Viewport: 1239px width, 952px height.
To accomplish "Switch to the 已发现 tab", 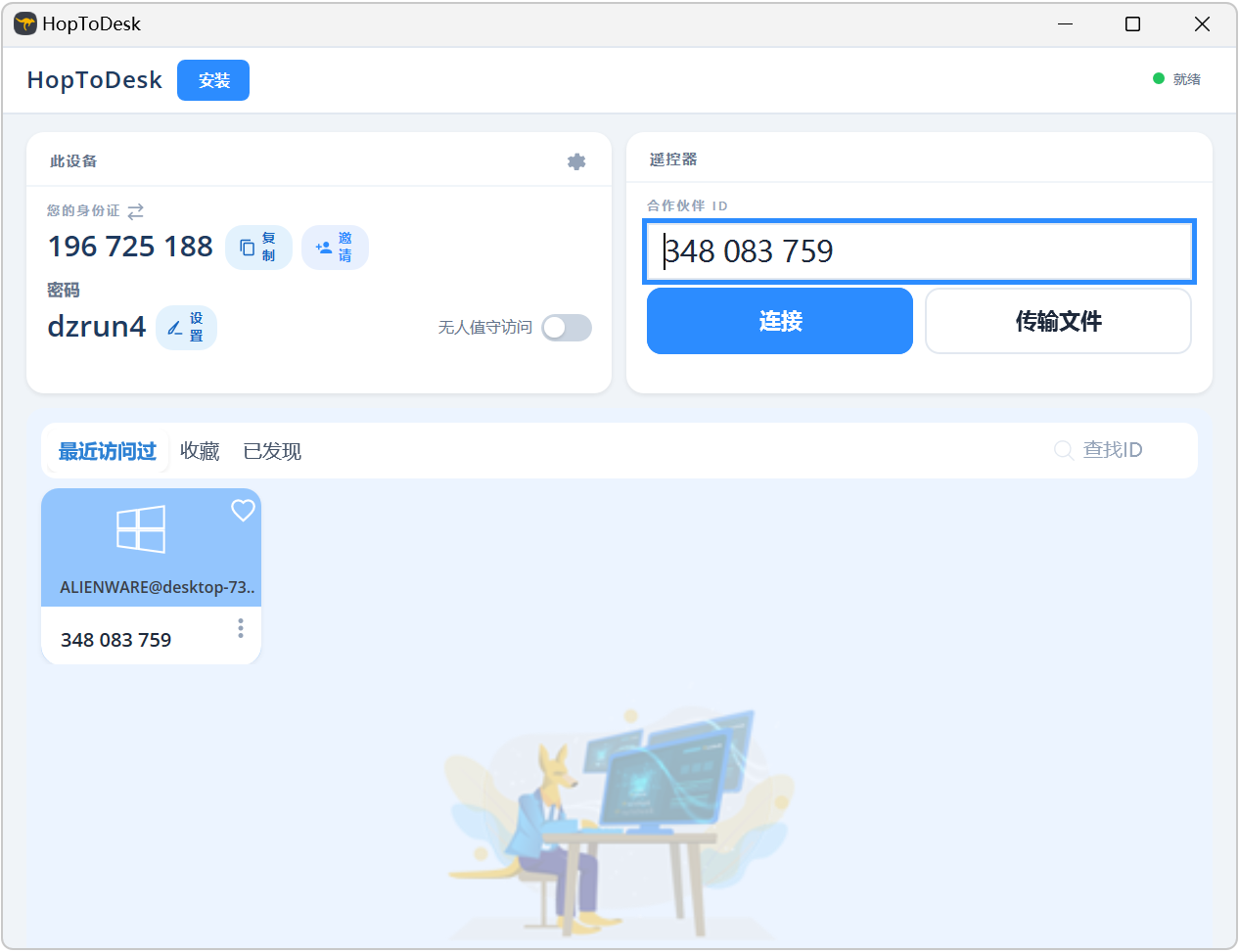I will click(x=272, y=451).
